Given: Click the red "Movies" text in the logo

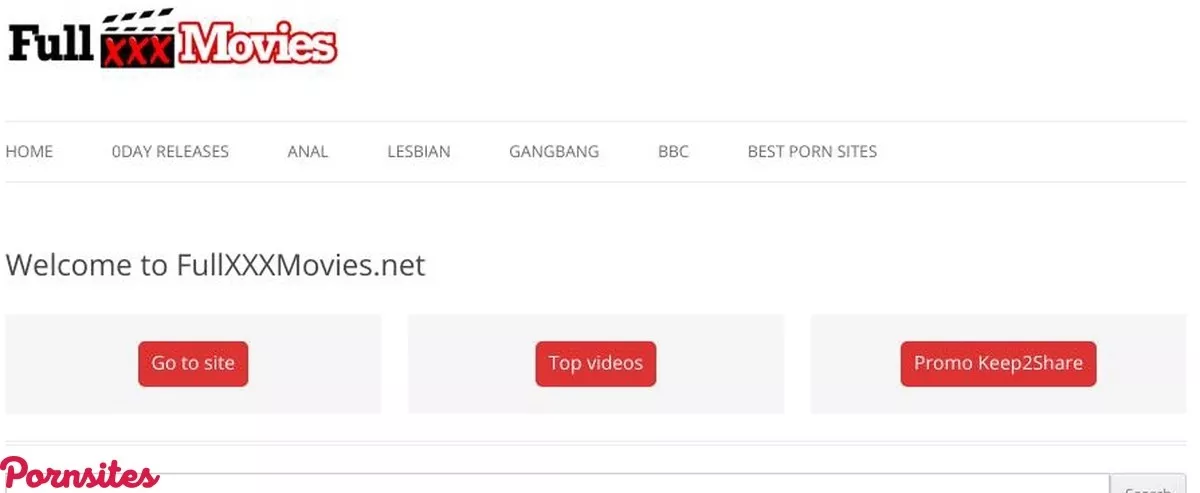Looking at the screenshot, I should pos(258,44).
